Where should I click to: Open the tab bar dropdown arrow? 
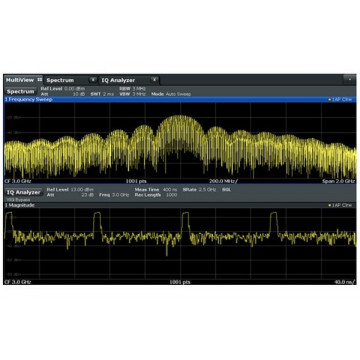349,80
